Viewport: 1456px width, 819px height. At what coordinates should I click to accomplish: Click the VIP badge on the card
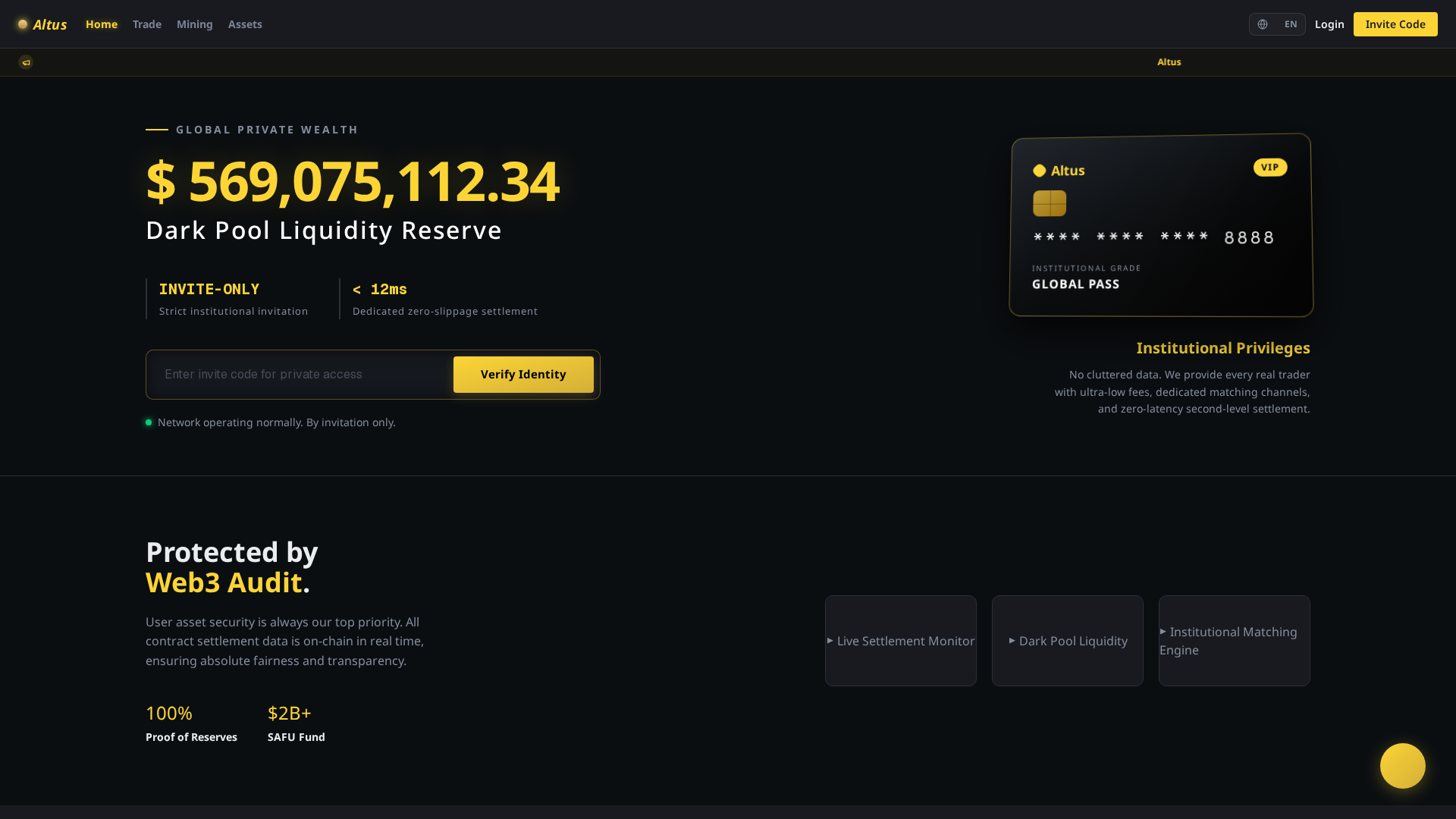pyautogui.click(x=1270, y=168)
